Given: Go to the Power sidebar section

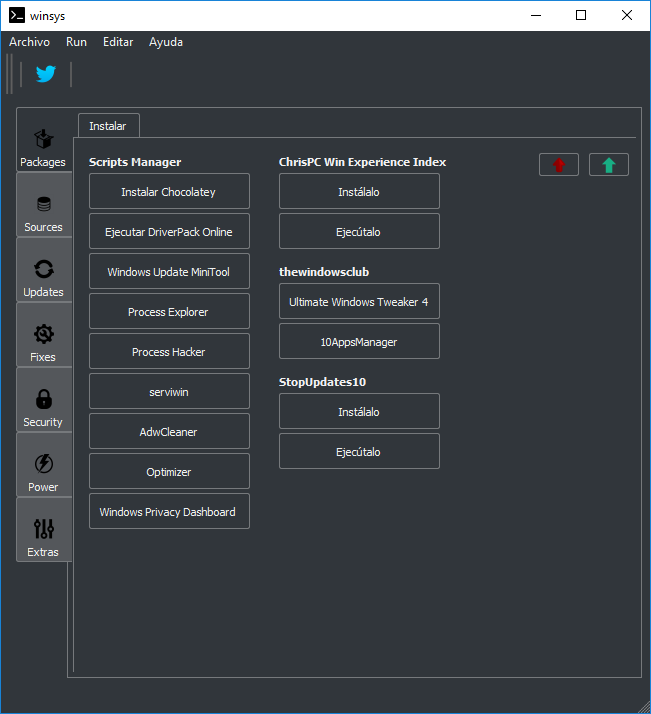Looking at the screenshot, I should coord(43,472).
